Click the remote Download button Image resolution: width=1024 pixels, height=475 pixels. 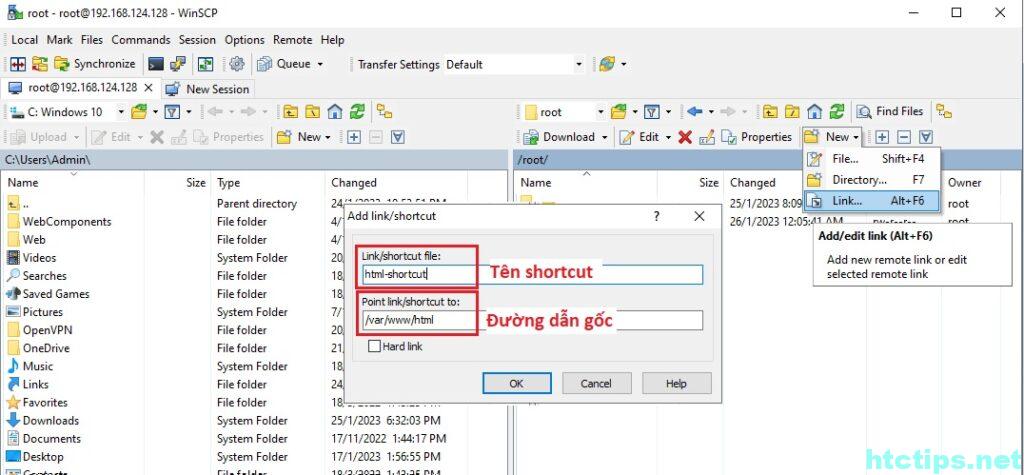(x=560, y=137)
